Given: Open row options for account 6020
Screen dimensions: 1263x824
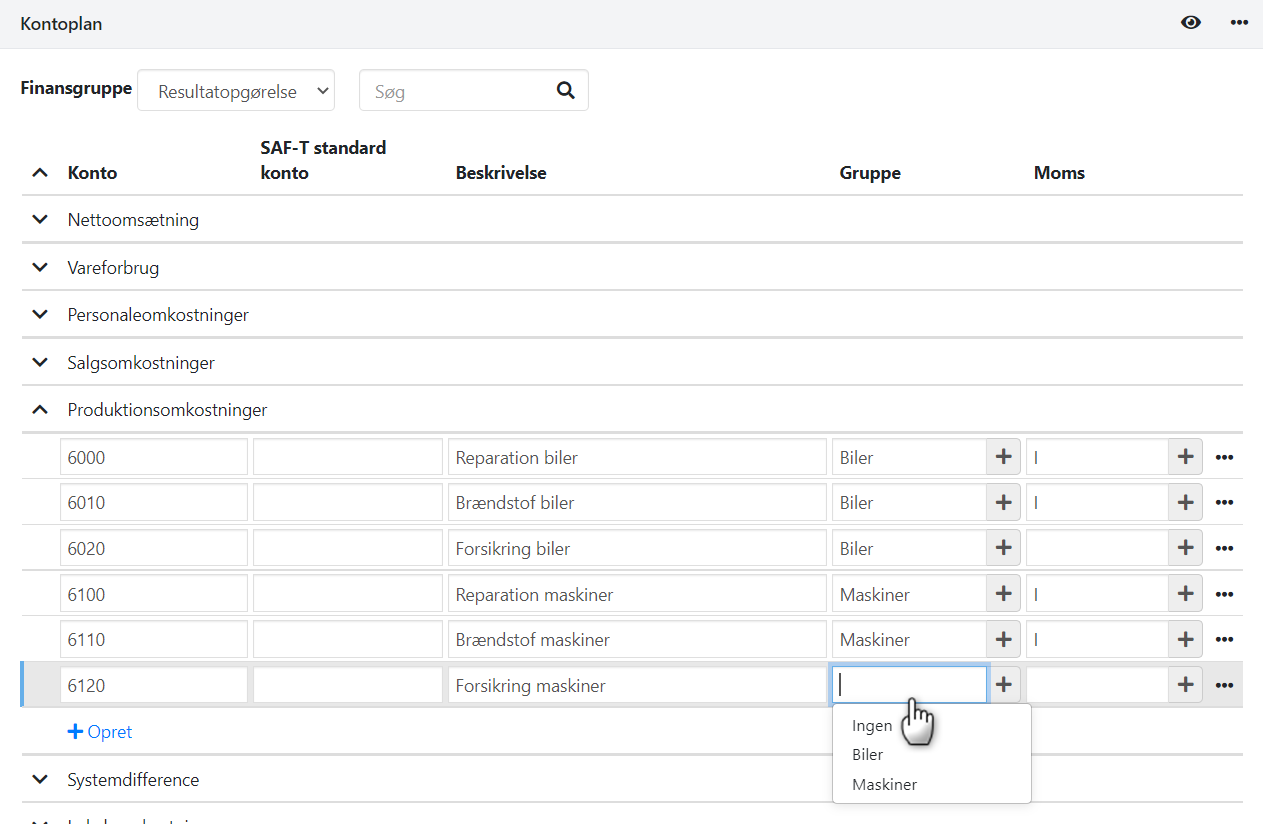Looking at the screenshot, I should click(1224, 549).
